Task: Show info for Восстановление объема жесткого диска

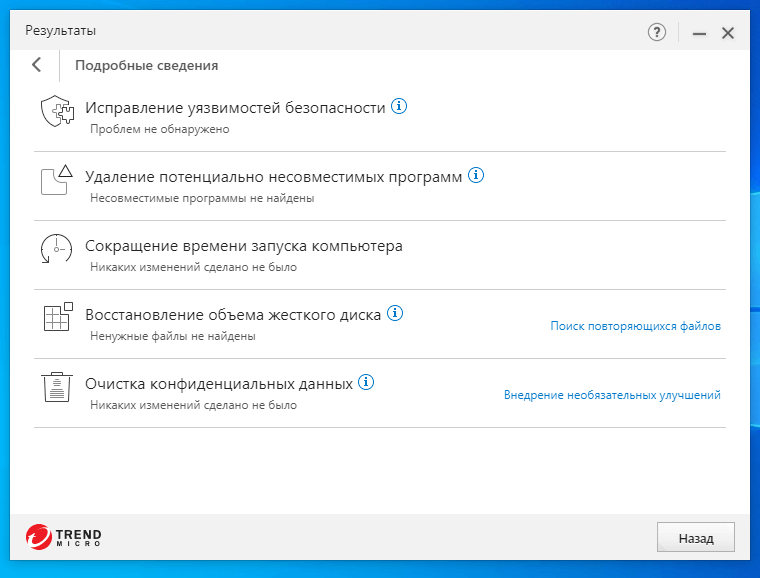Action: point(395,314)
